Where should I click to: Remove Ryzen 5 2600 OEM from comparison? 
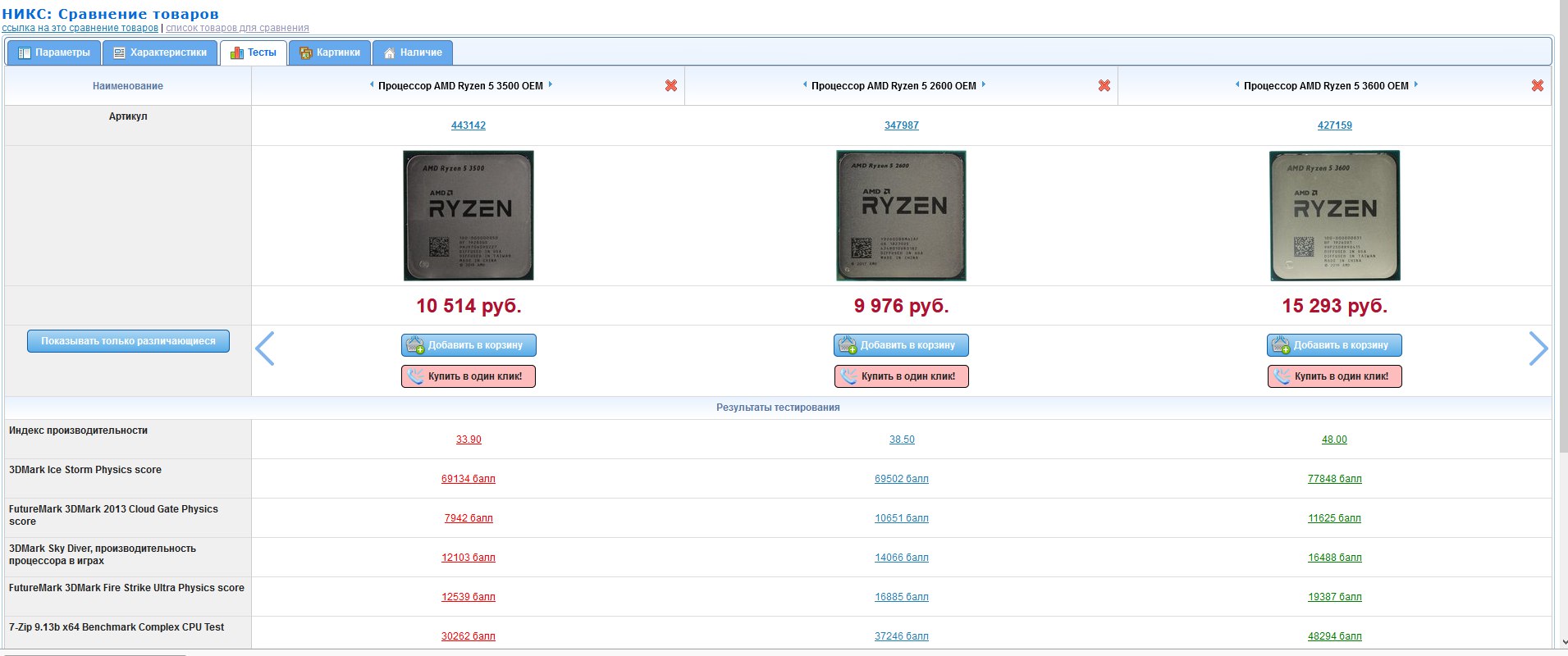click(x=1104, y=85)
